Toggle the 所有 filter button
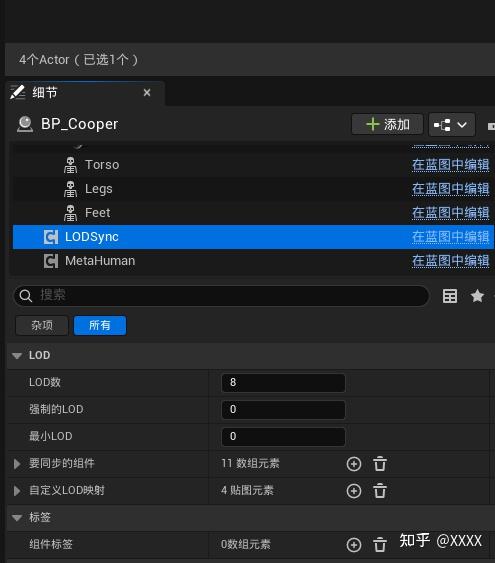 [x=100, y=325]
